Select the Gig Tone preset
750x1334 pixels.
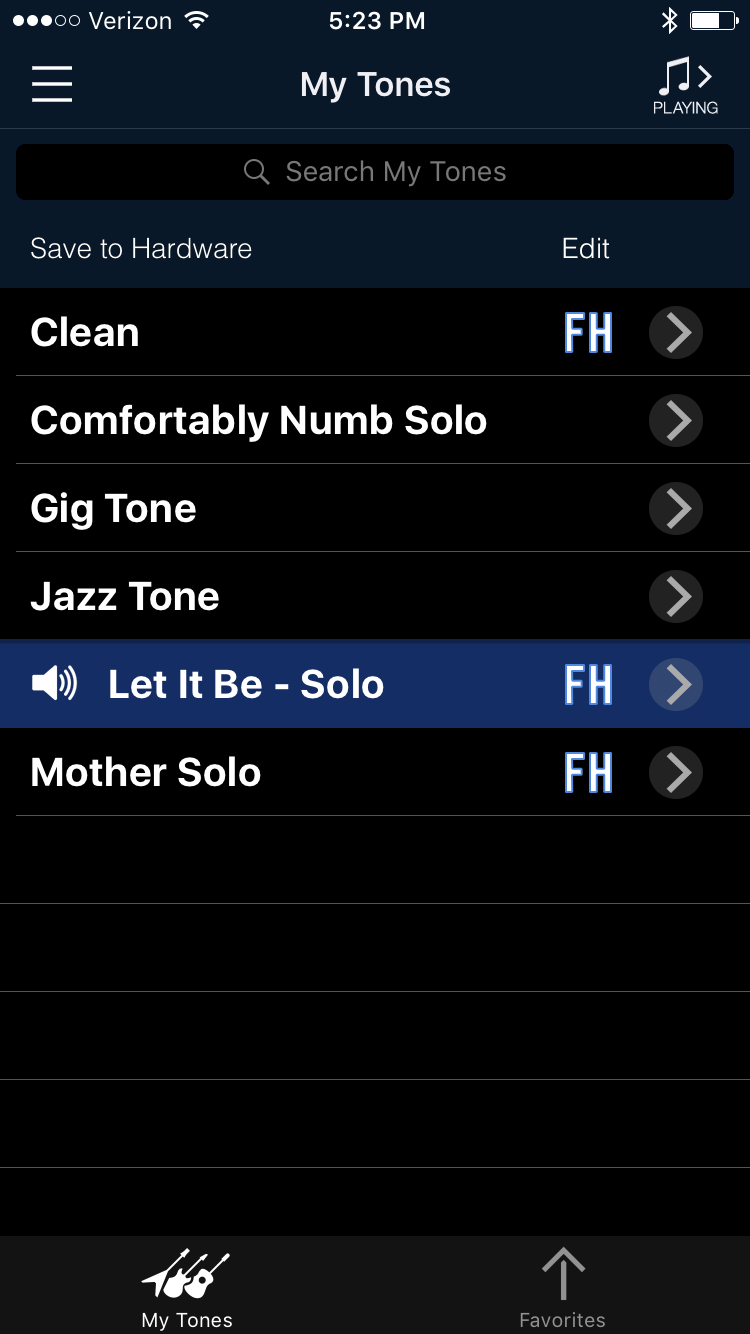click(x=114, y=509)
